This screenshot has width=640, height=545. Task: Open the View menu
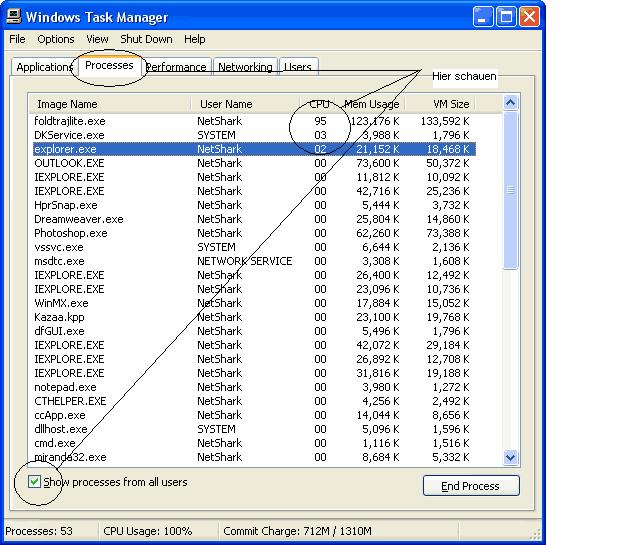(97, 39)
